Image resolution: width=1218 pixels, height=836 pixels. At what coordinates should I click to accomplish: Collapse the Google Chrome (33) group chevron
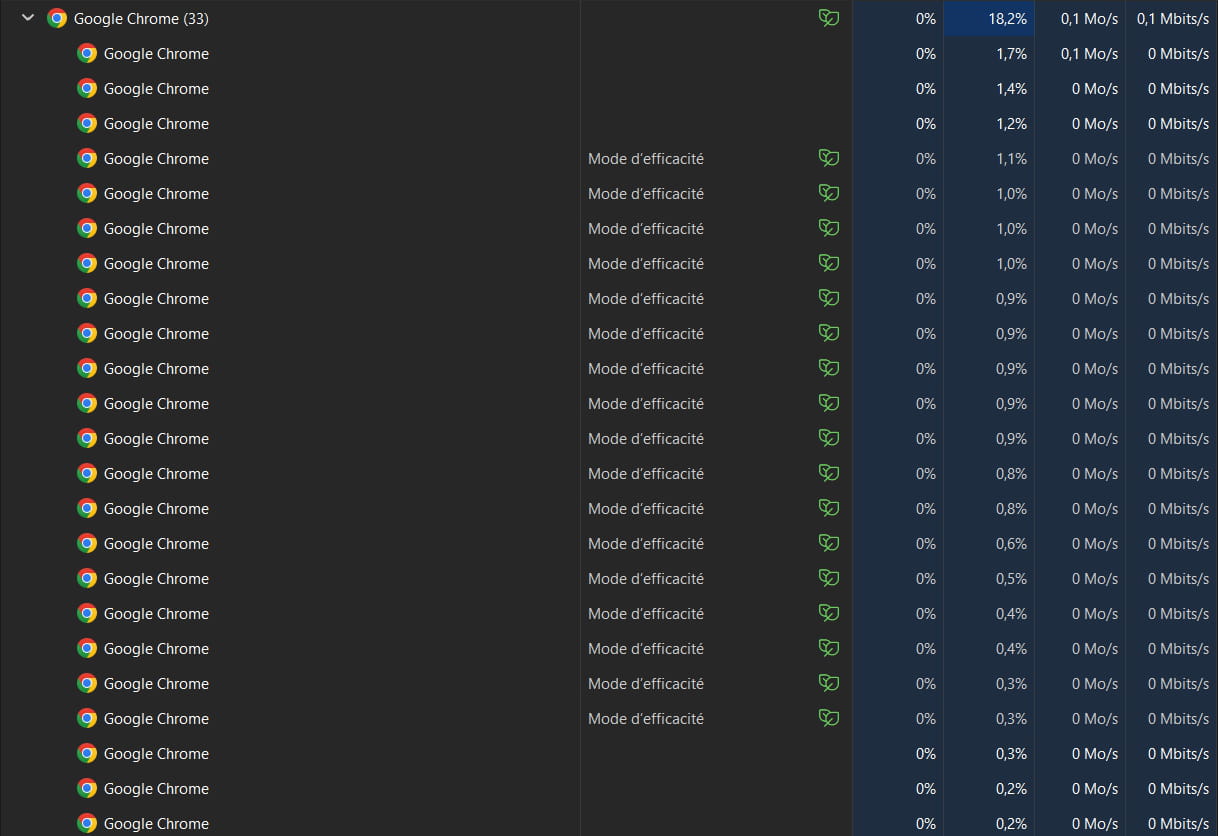(28, 18)
